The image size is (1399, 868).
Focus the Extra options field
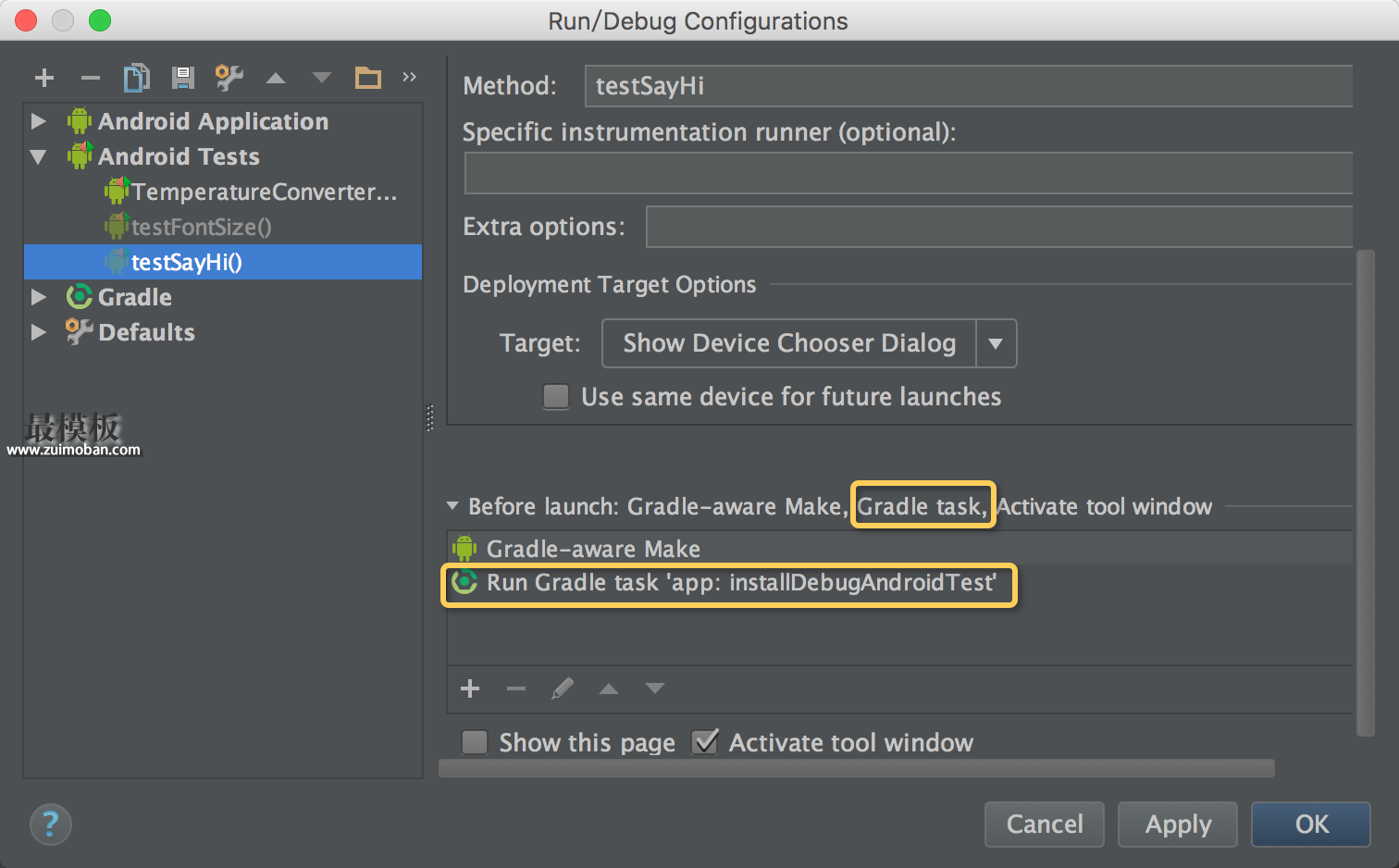999,227
